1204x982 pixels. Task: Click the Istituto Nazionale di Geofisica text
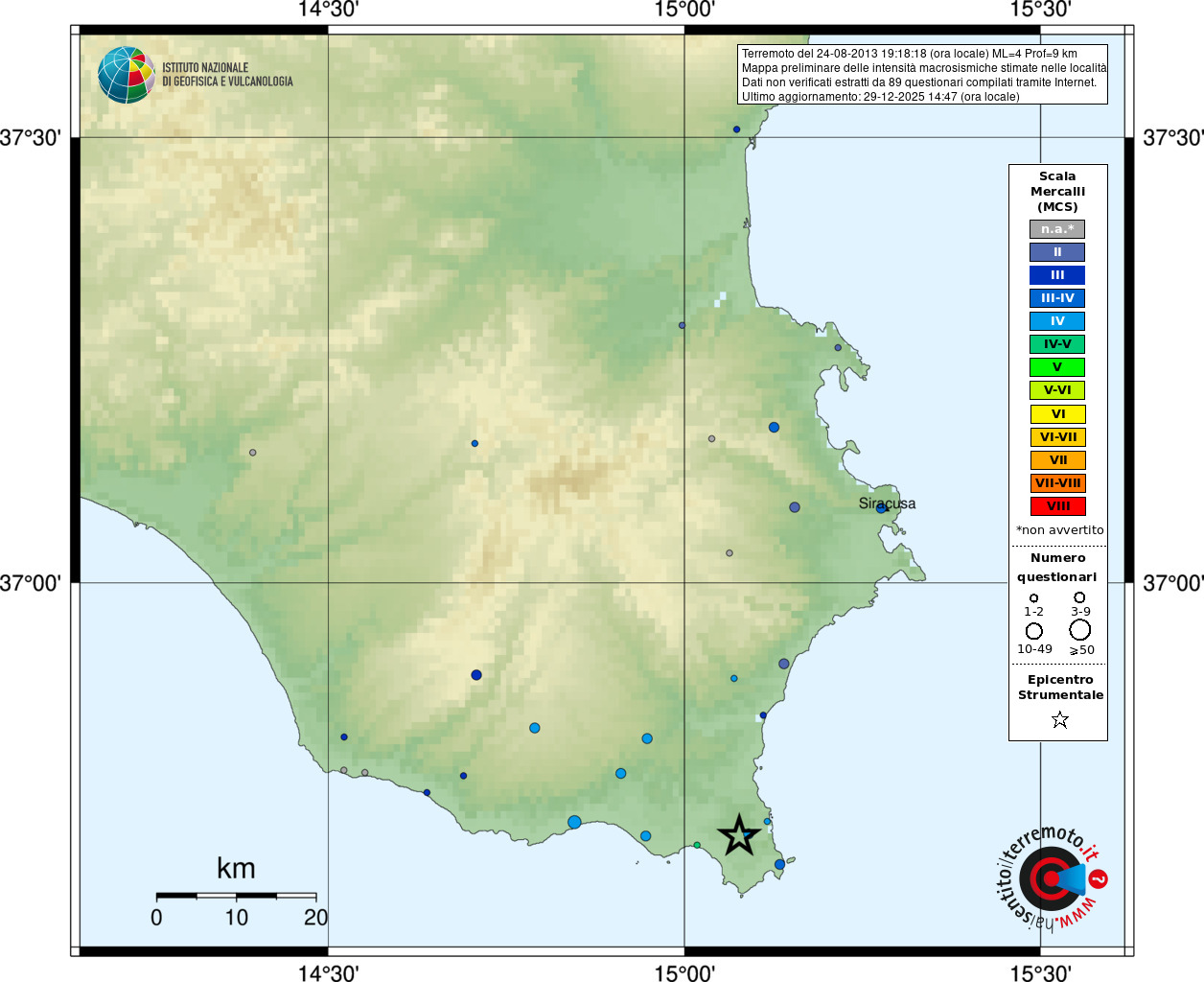tap(227, 75)
